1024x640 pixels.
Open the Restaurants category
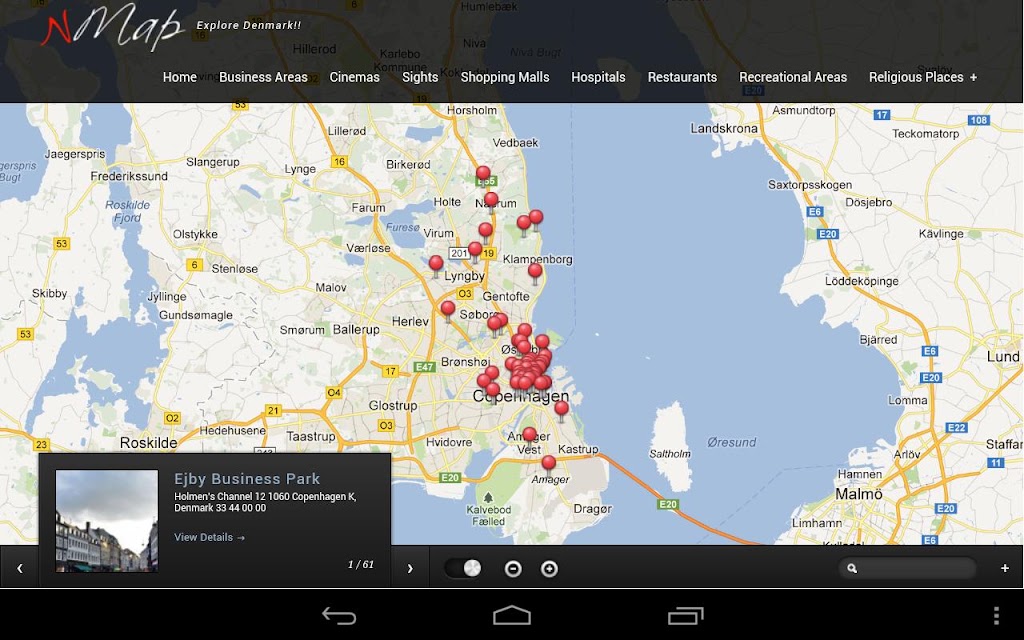[682, 77]
